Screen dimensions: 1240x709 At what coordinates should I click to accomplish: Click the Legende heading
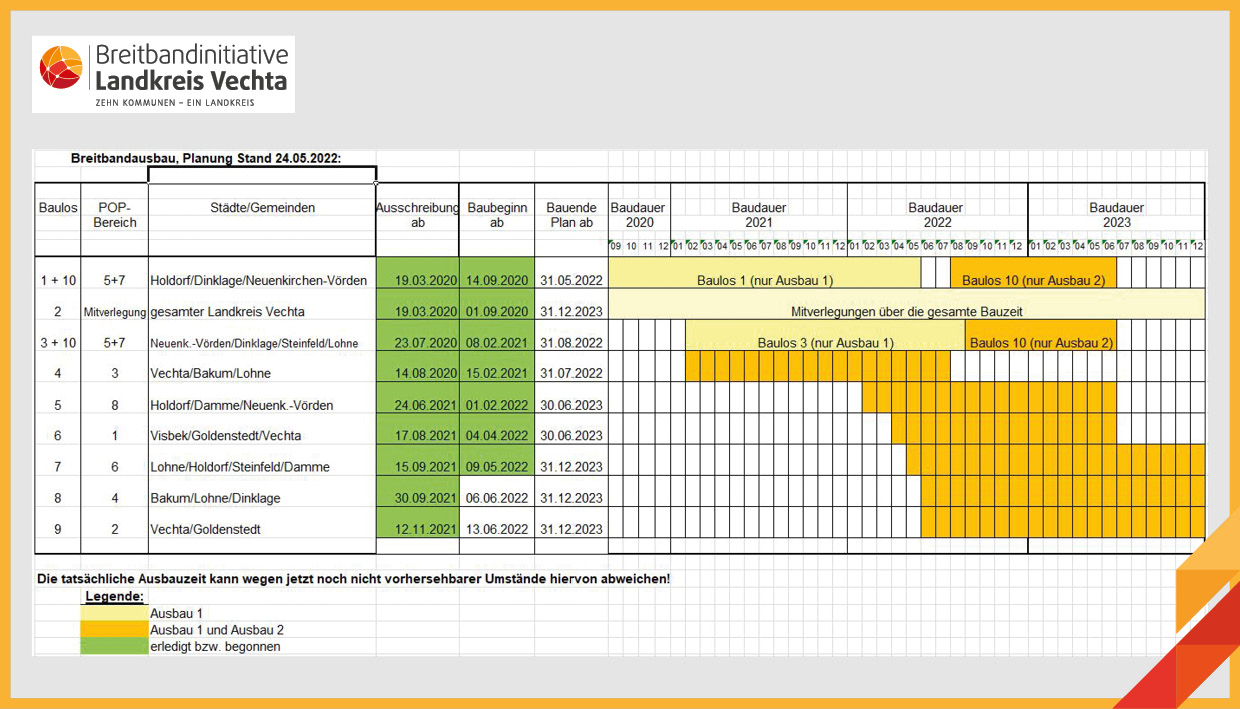[x=114, y=597]
